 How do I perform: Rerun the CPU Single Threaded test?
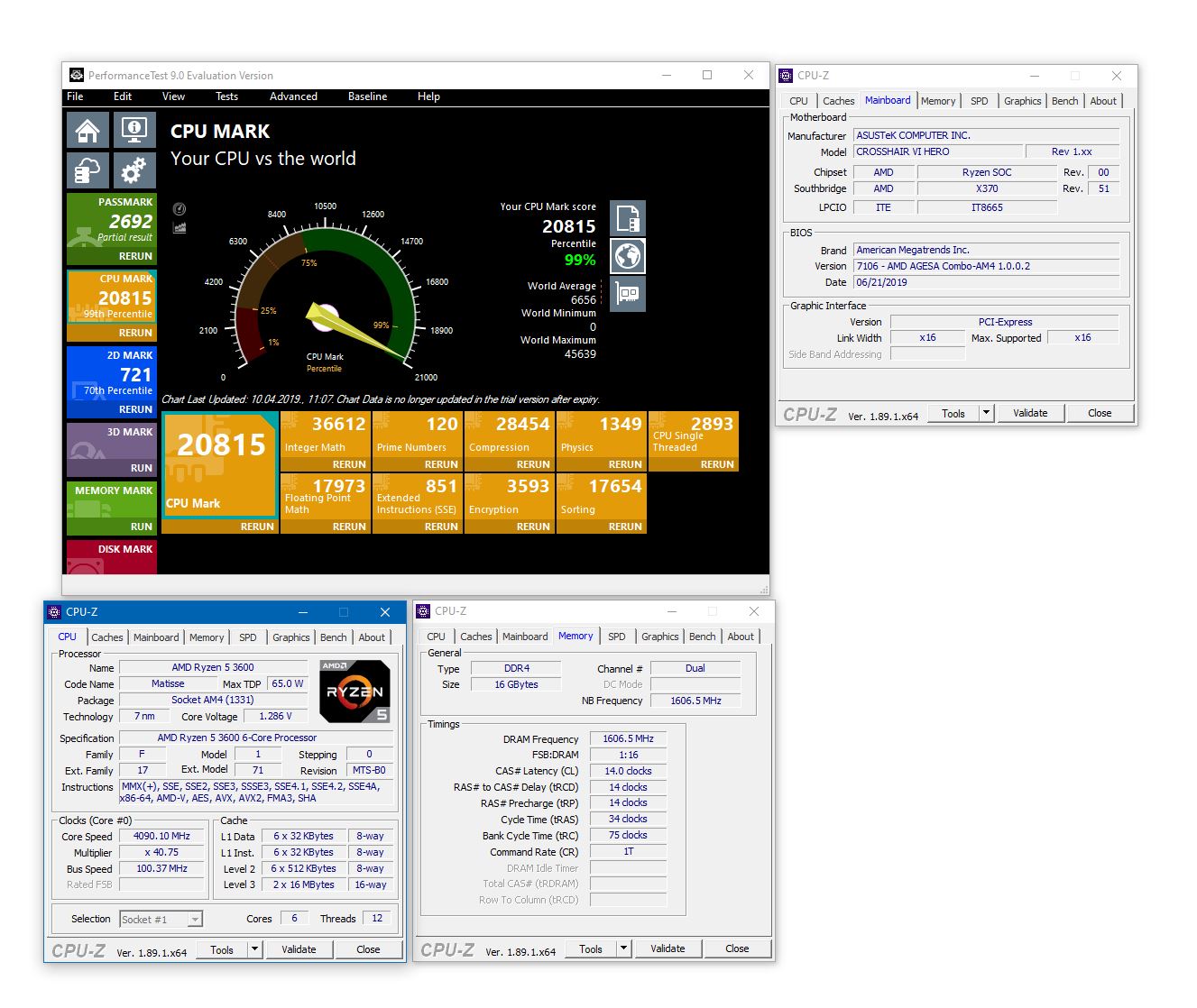(x=717, y=464)
